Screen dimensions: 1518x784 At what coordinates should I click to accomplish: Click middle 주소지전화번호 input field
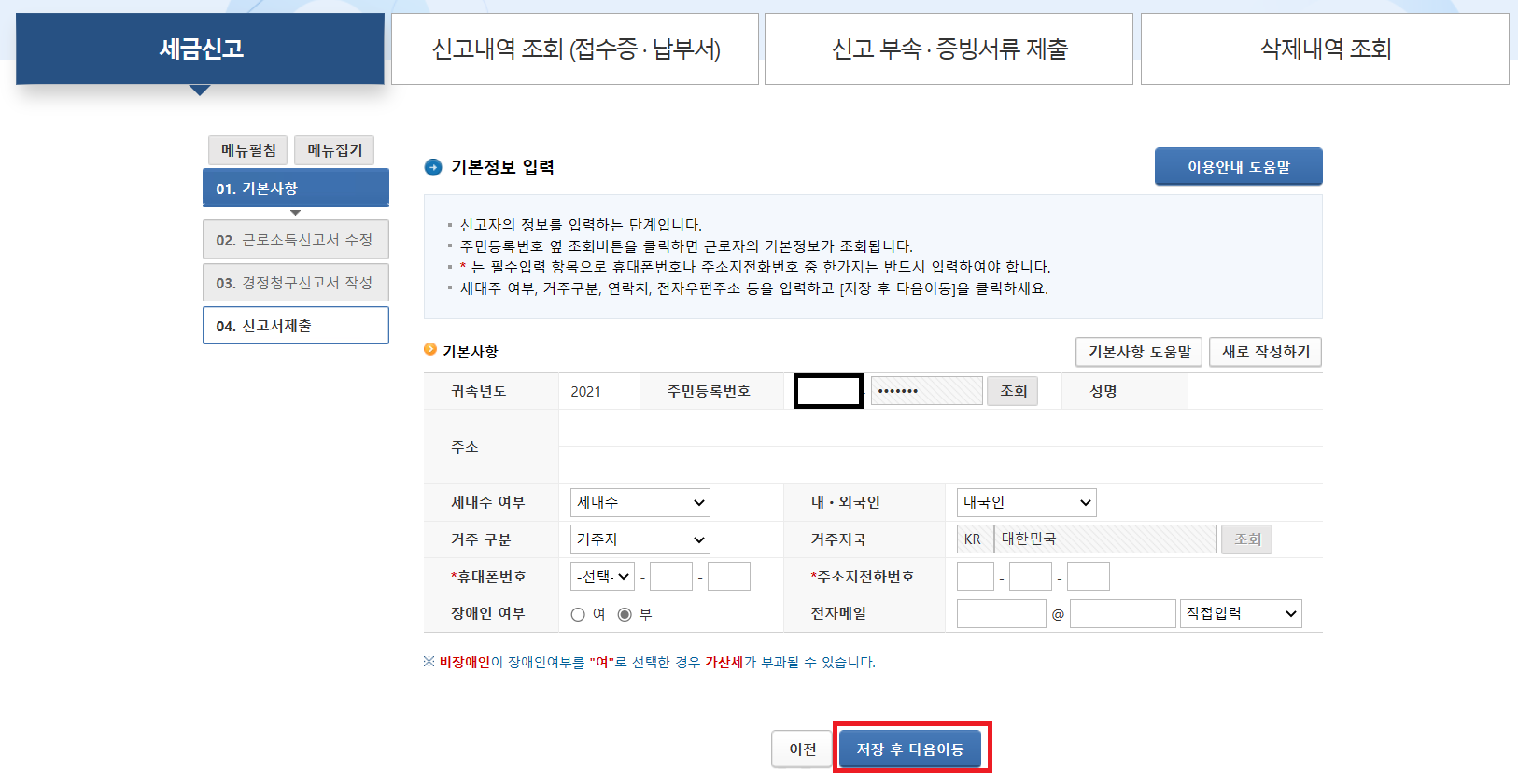tap(1031, 577)
